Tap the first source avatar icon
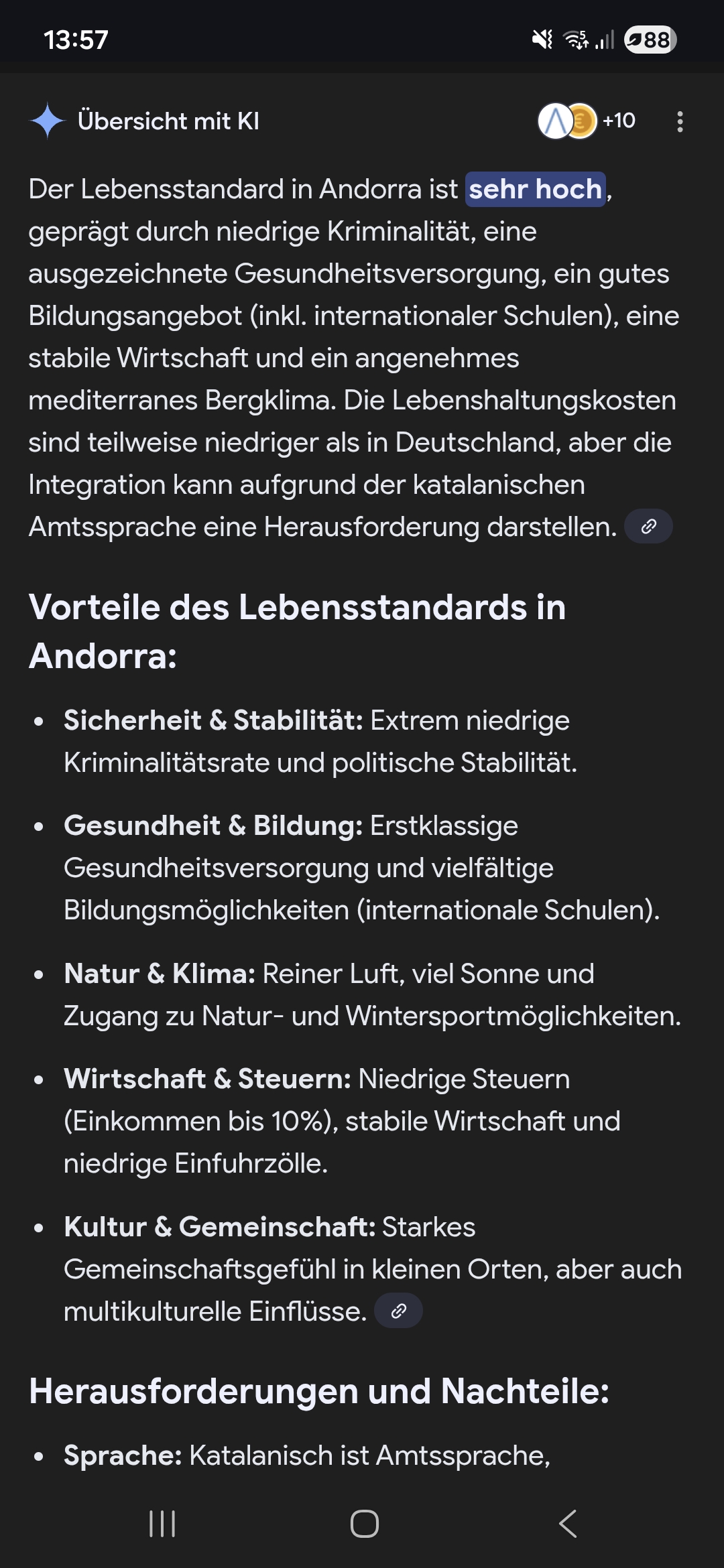This screenshot has width=724, height=1568. click(555, 121)
